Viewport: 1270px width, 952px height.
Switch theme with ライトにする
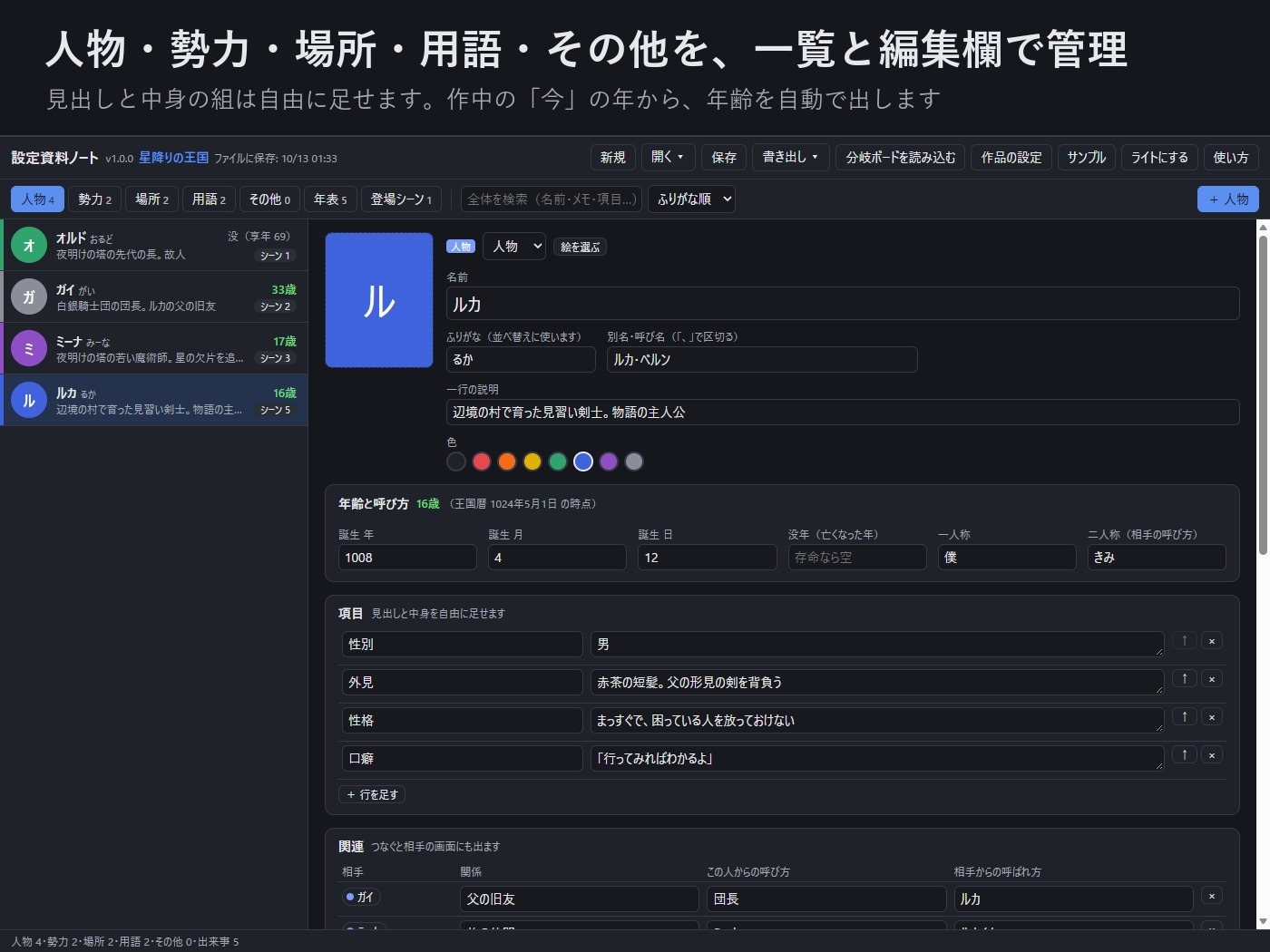click(x=1159, y=158)
